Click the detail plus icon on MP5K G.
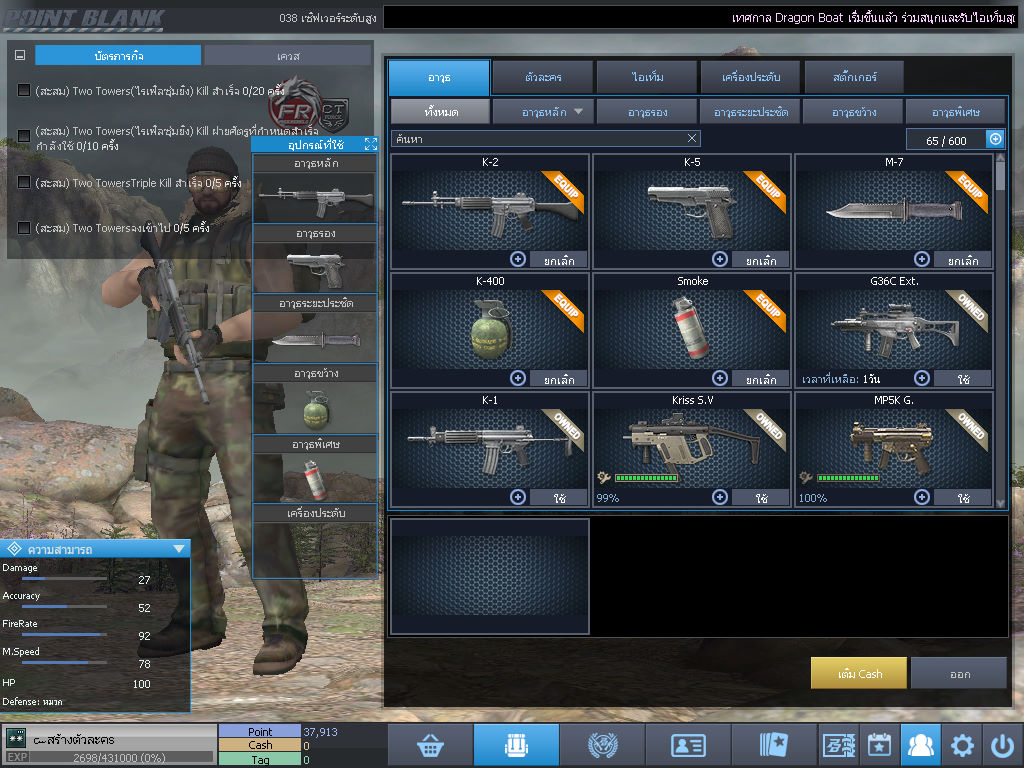The image size is (1024, 768). (921, 497)
